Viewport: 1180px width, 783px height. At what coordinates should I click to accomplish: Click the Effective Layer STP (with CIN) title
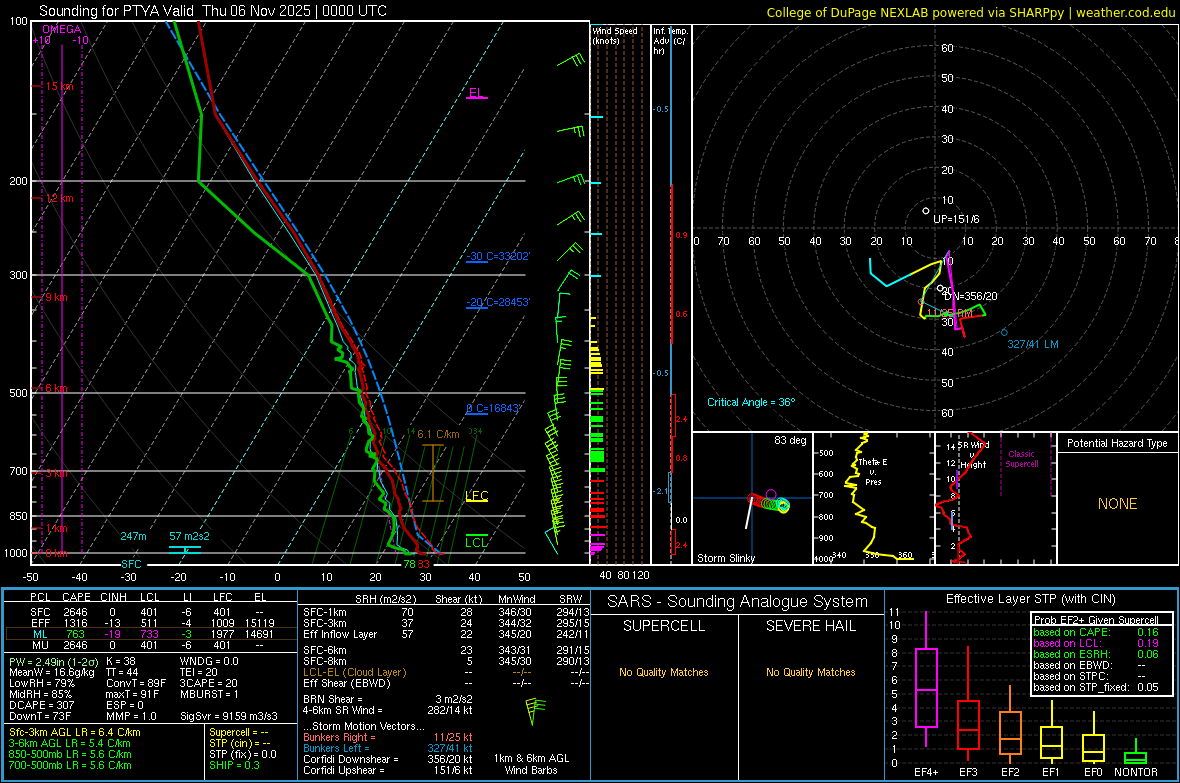1031,599
